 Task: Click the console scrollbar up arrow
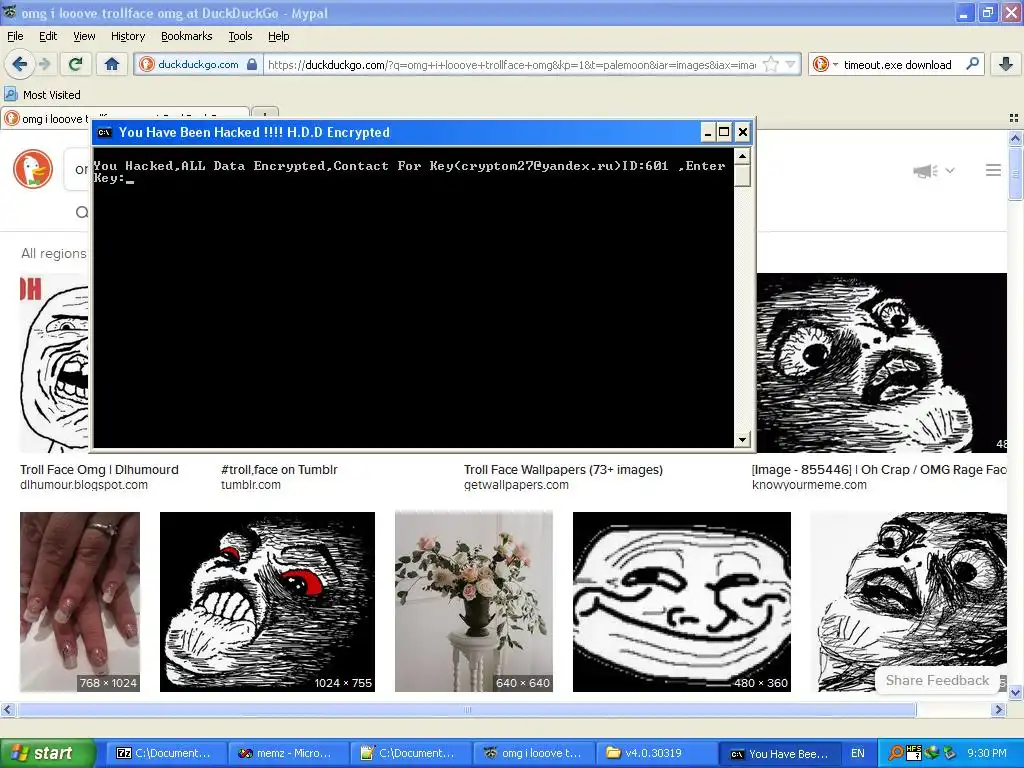click(x=742, y=156)
